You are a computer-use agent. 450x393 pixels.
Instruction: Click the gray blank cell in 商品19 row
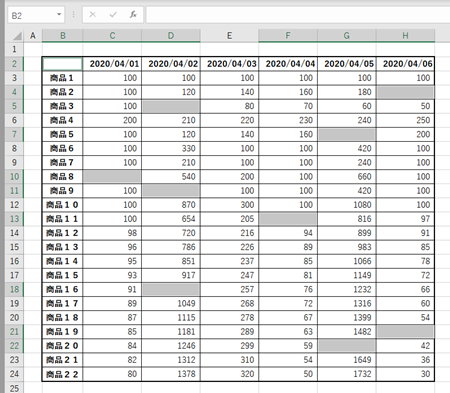(x=406, y=331)
